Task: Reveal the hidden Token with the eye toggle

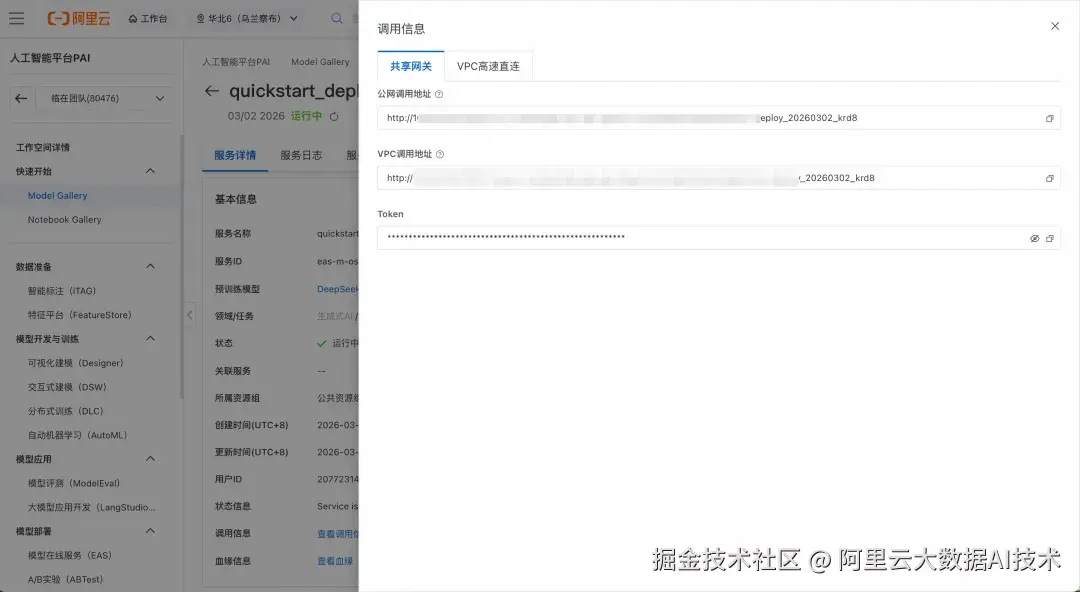Action: (1034, 239)
